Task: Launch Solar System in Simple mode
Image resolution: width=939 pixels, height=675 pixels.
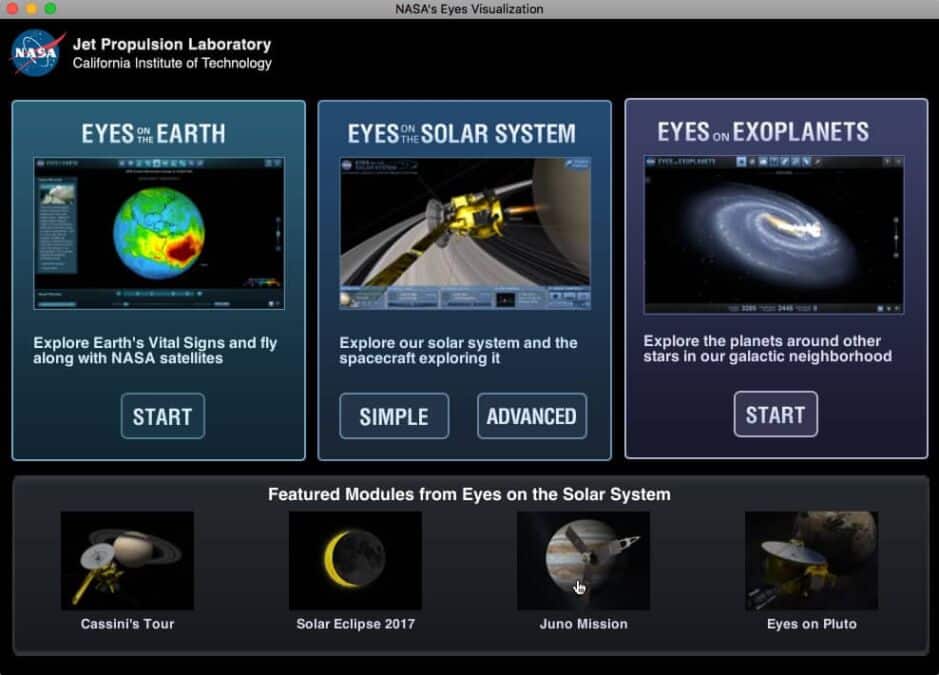Action: point(393,416)
